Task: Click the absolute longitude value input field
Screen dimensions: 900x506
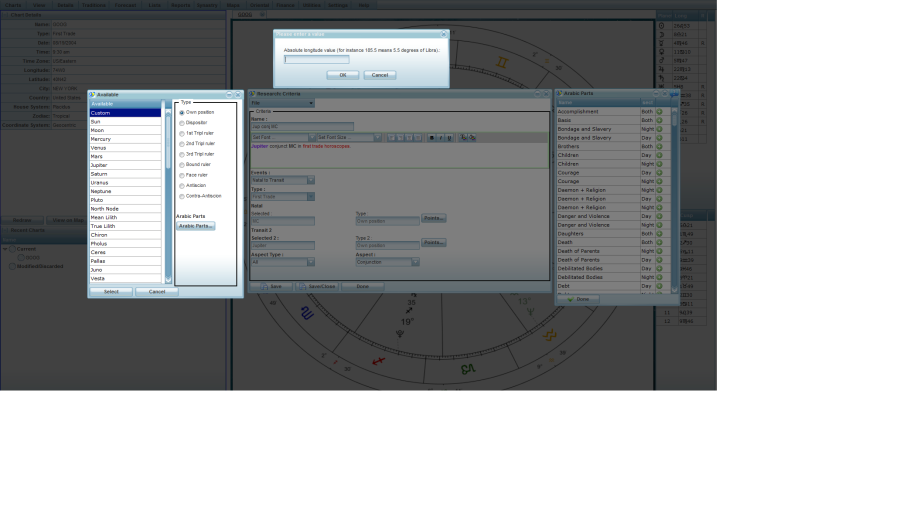Action: point(316,59)
